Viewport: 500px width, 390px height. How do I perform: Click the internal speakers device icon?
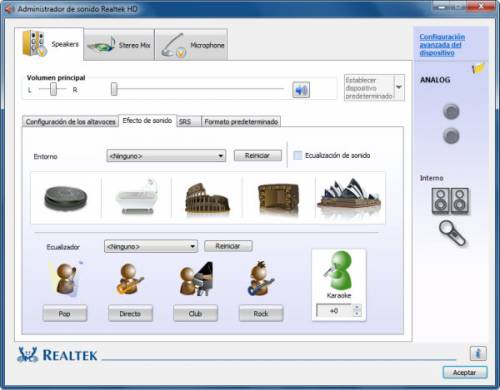(450, 201)
